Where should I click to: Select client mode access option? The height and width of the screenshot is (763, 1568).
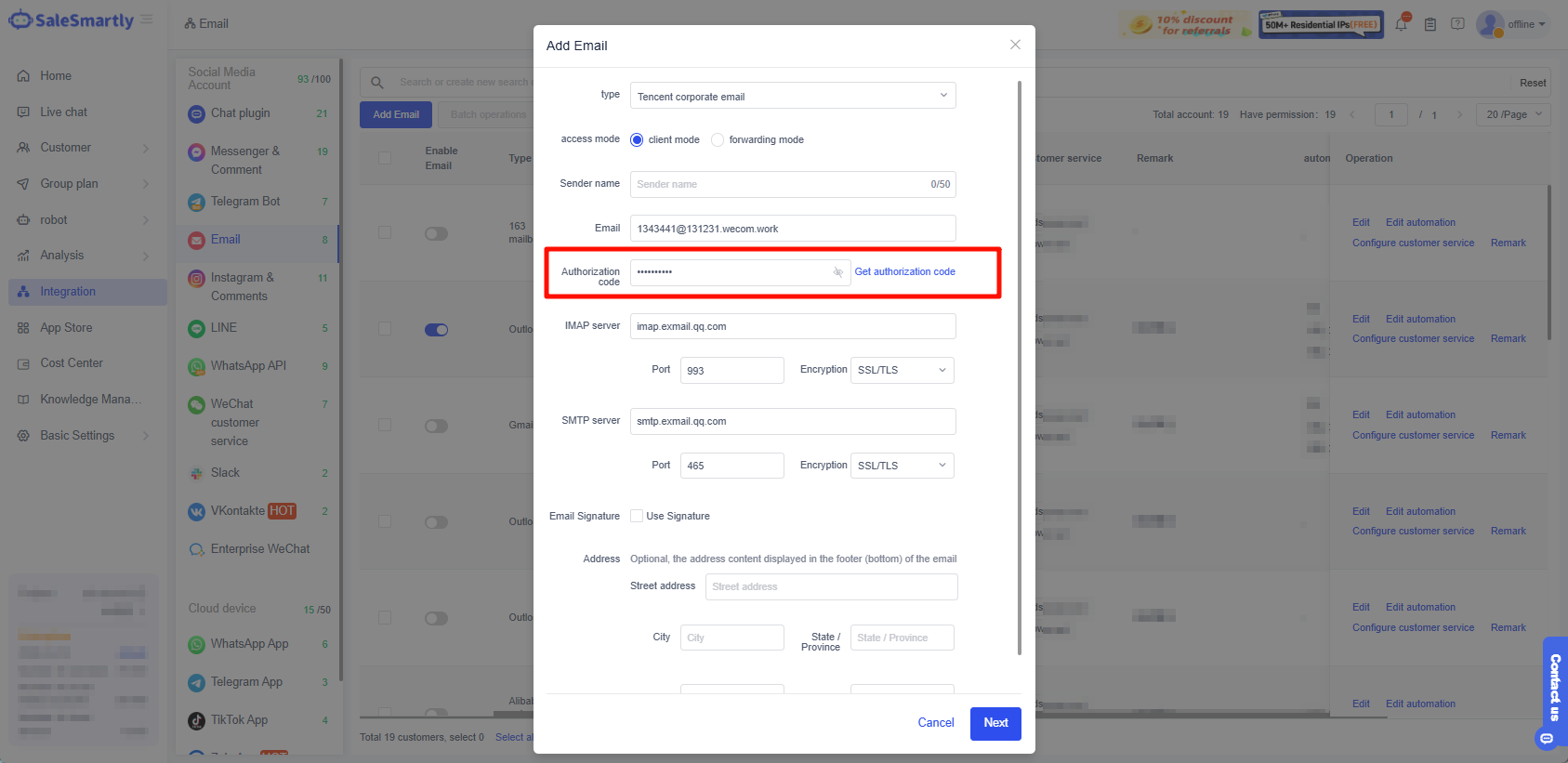637,140
